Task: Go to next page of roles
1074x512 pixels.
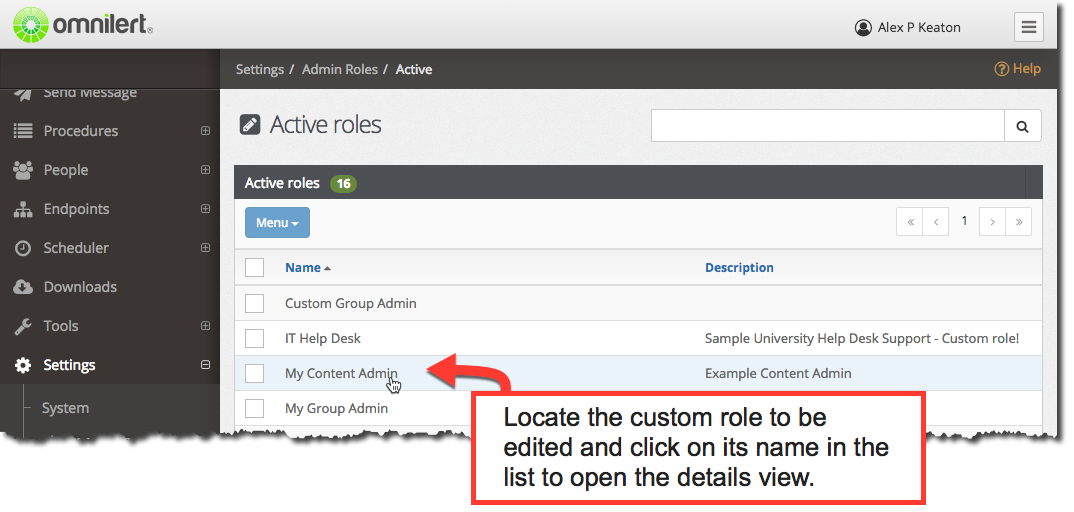Action: coord(992,222)
